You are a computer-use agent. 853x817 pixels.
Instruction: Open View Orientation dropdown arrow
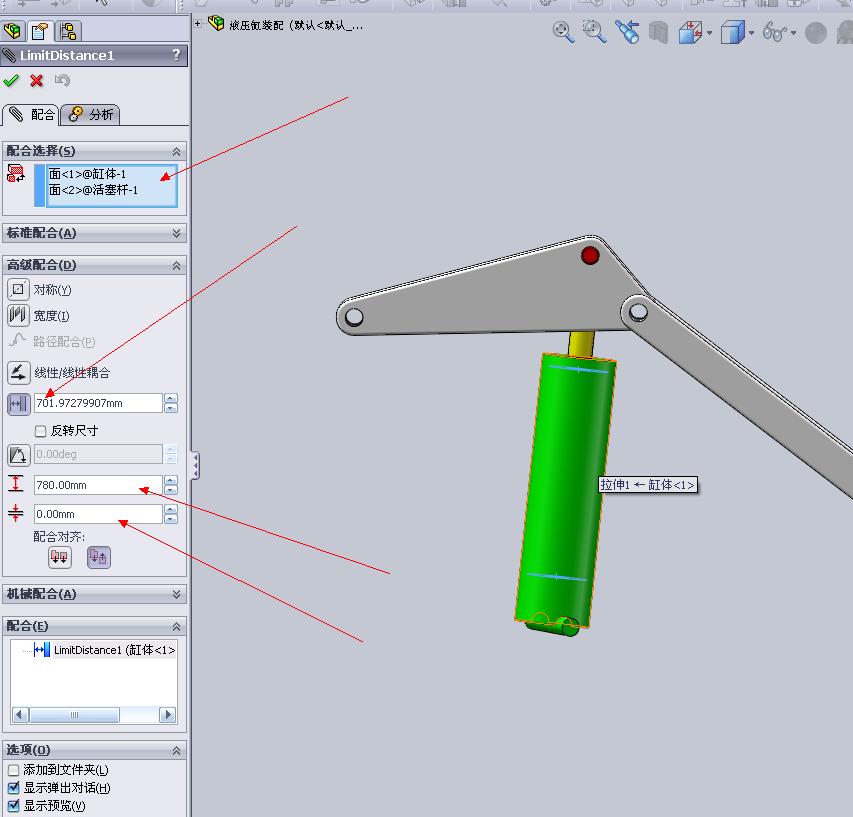[x=709, y=33]
